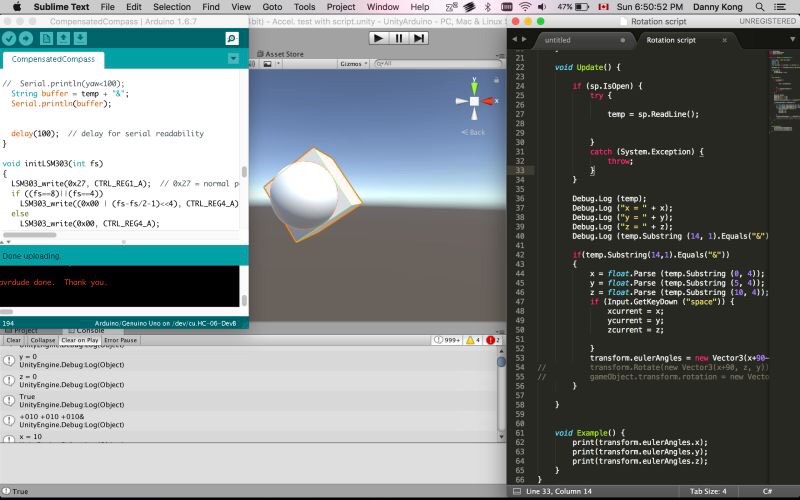Viewport: 800px width, 500px height.
Task: Toggle Clear on Play in Console
Action: tap(80, 340)
